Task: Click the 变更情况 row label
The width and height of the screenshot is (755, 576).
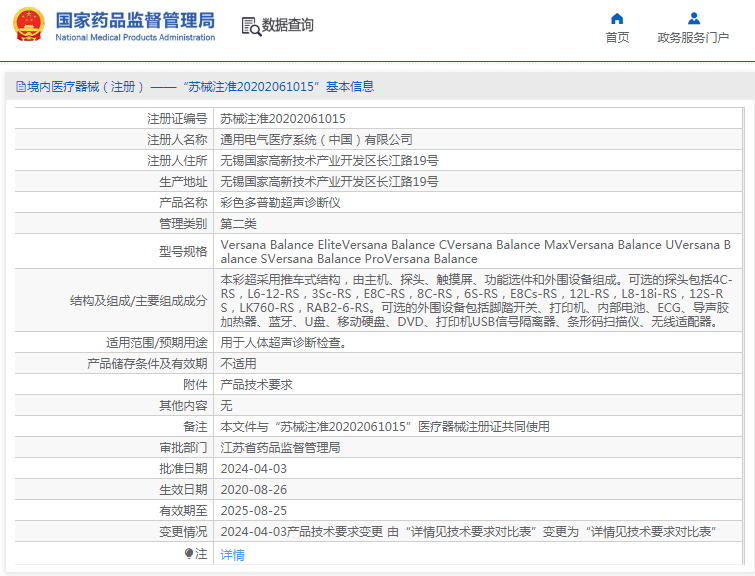Action: (x=183, y=532)
